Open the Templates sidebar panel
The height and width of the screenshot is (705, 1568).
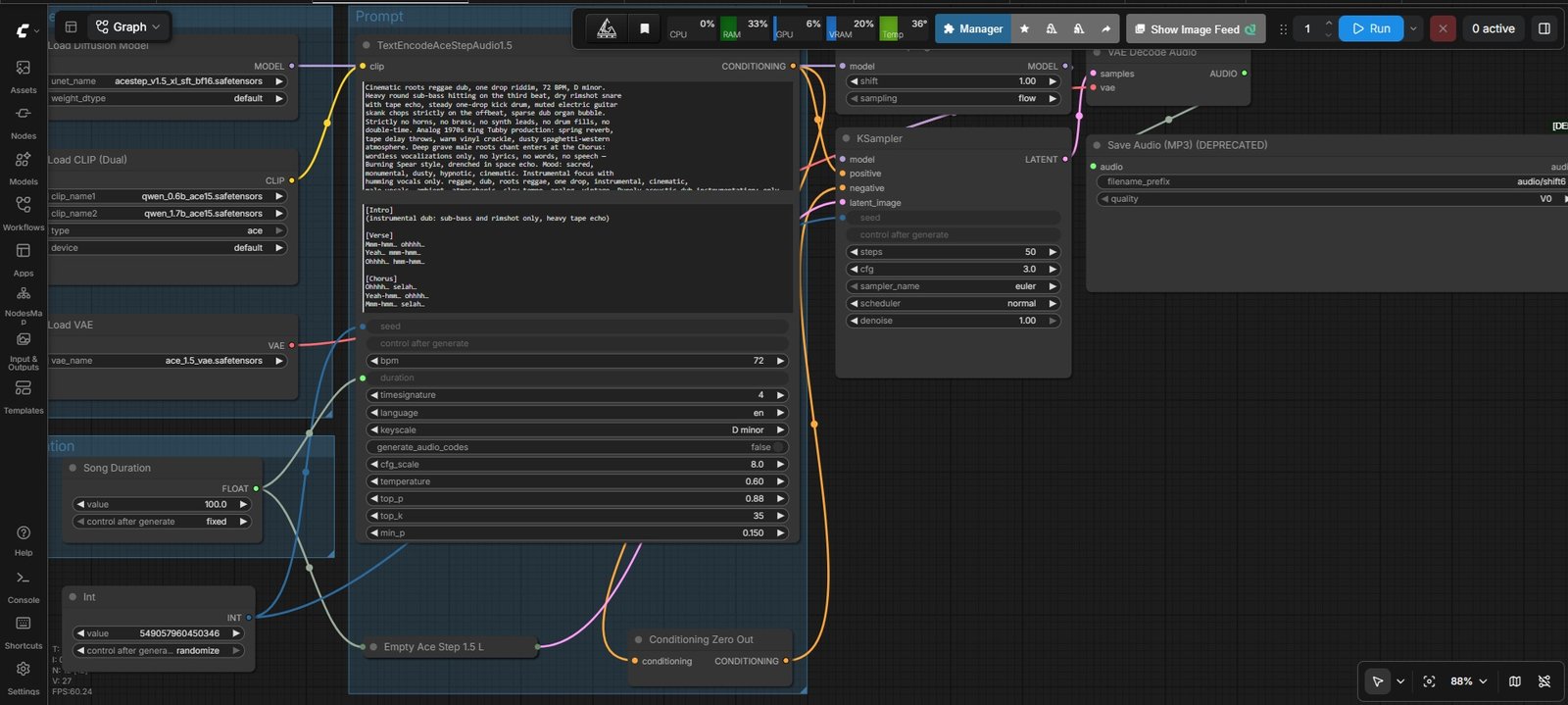point(24,396)
